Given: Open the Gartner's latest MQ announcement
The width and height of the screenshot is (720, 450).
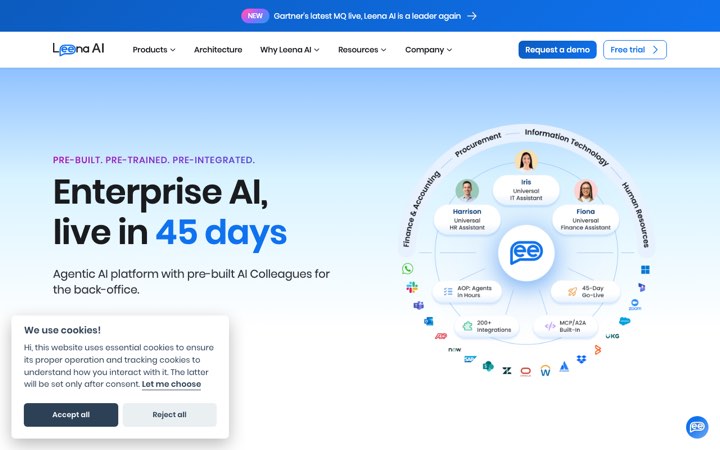Looking at the screenshot, I should 367,16.
